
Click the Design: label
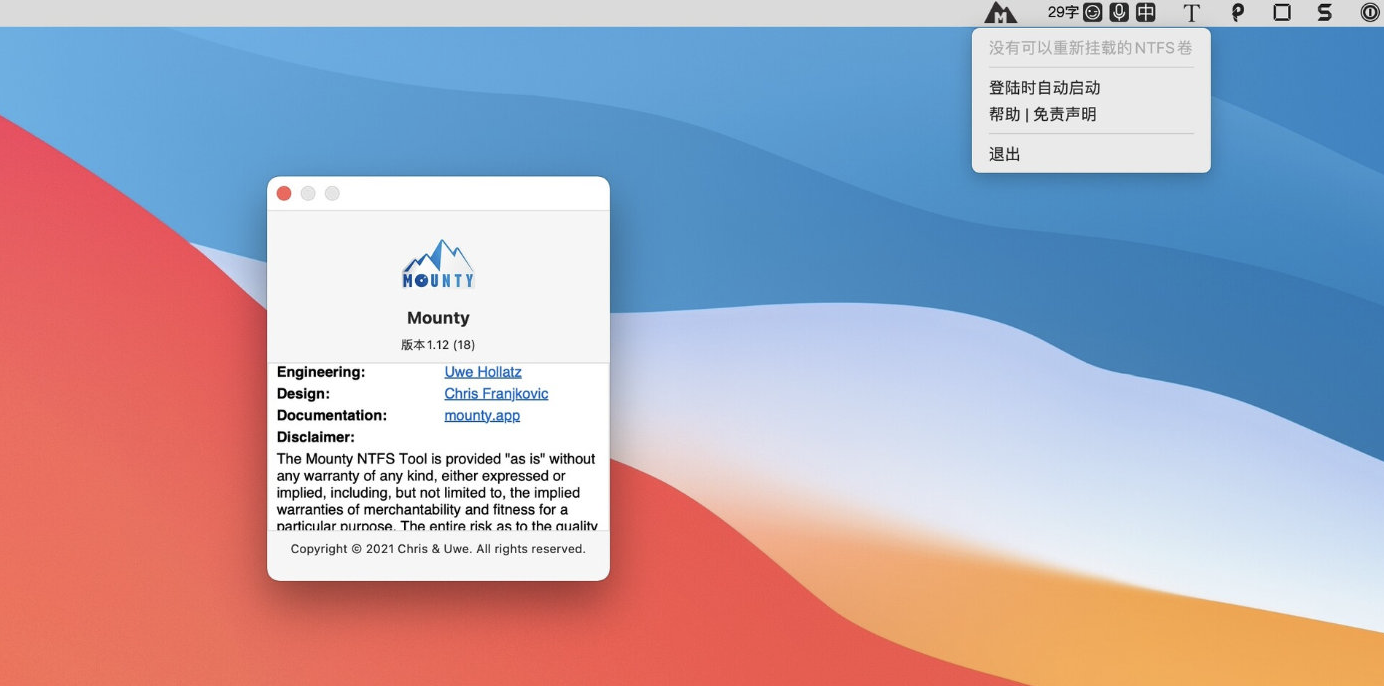click(x=303, y=394)
